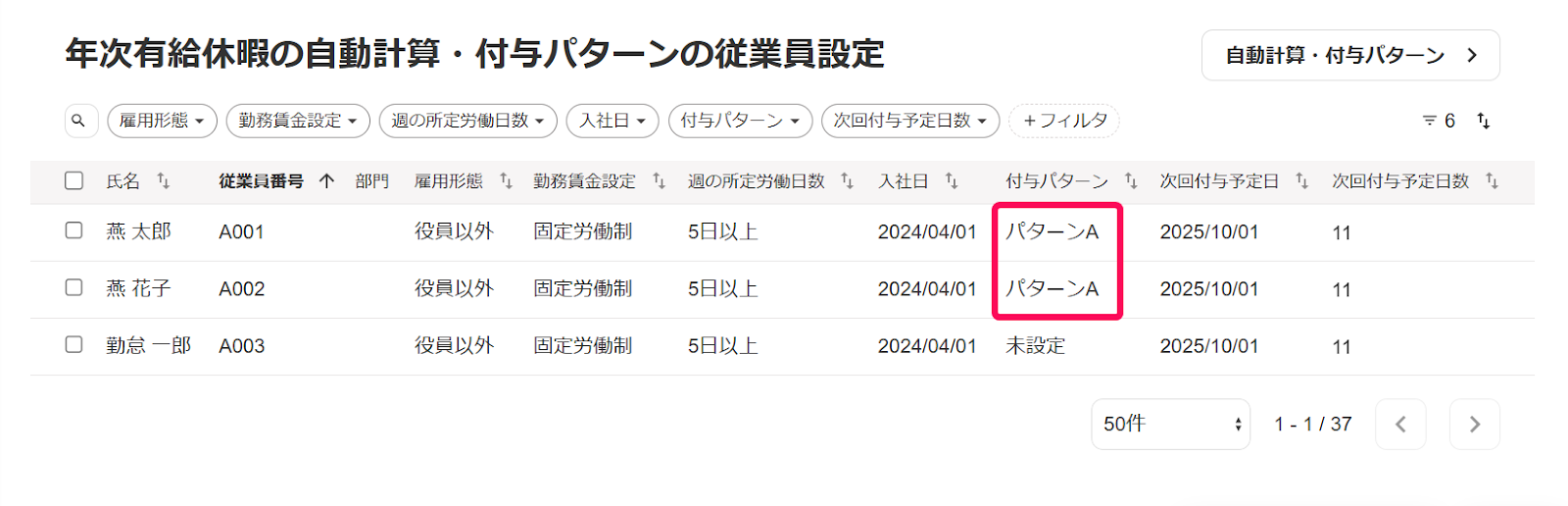This screenshot has width=1568, height=506.
Task: Open the 週の所定労働日数 filter dropdown
Action: [x=468, y=121]
